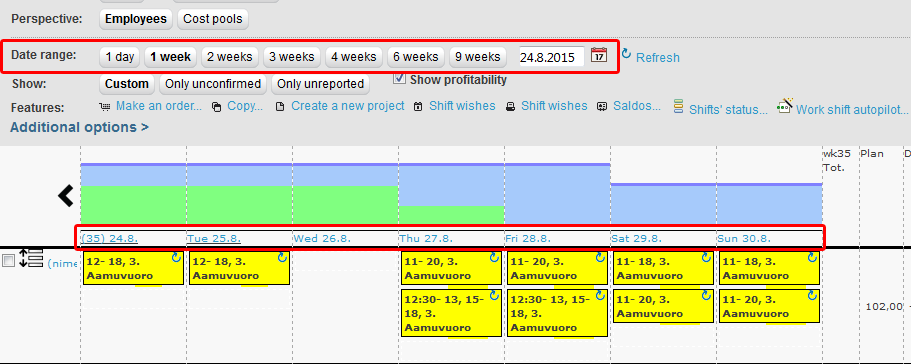Click the Saldos icon
The height and width of the screenshot is (364, 911).
602,107
